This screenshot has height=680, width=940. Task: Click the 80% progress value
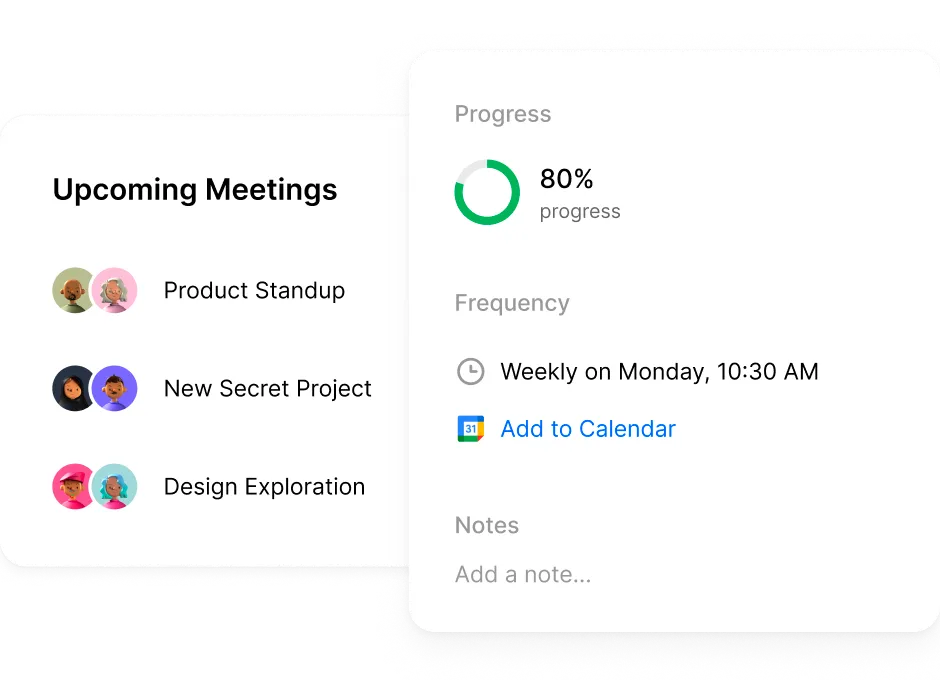coord(567,179)
